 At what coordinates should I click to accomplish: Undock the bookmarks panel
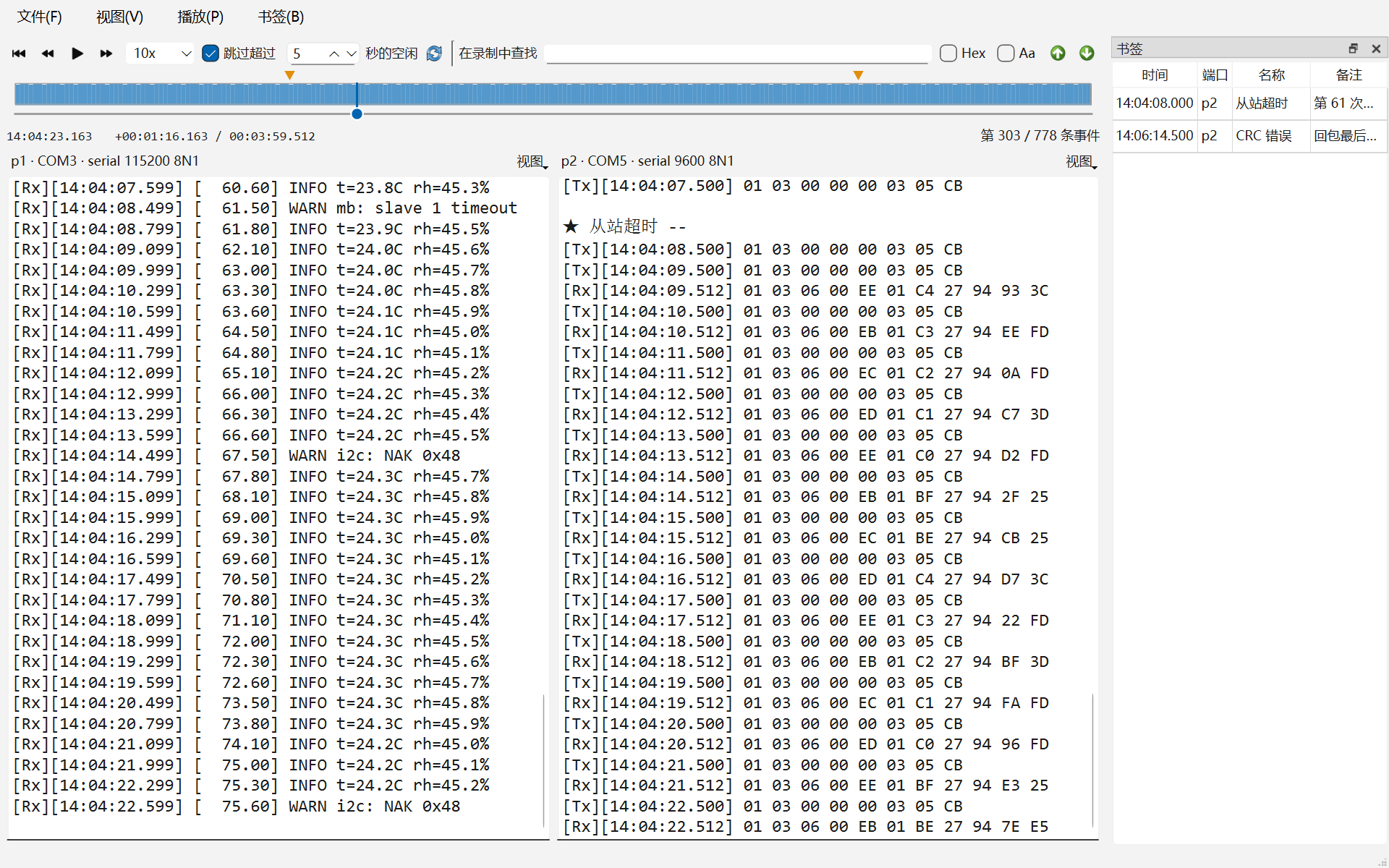point(1353,48)
